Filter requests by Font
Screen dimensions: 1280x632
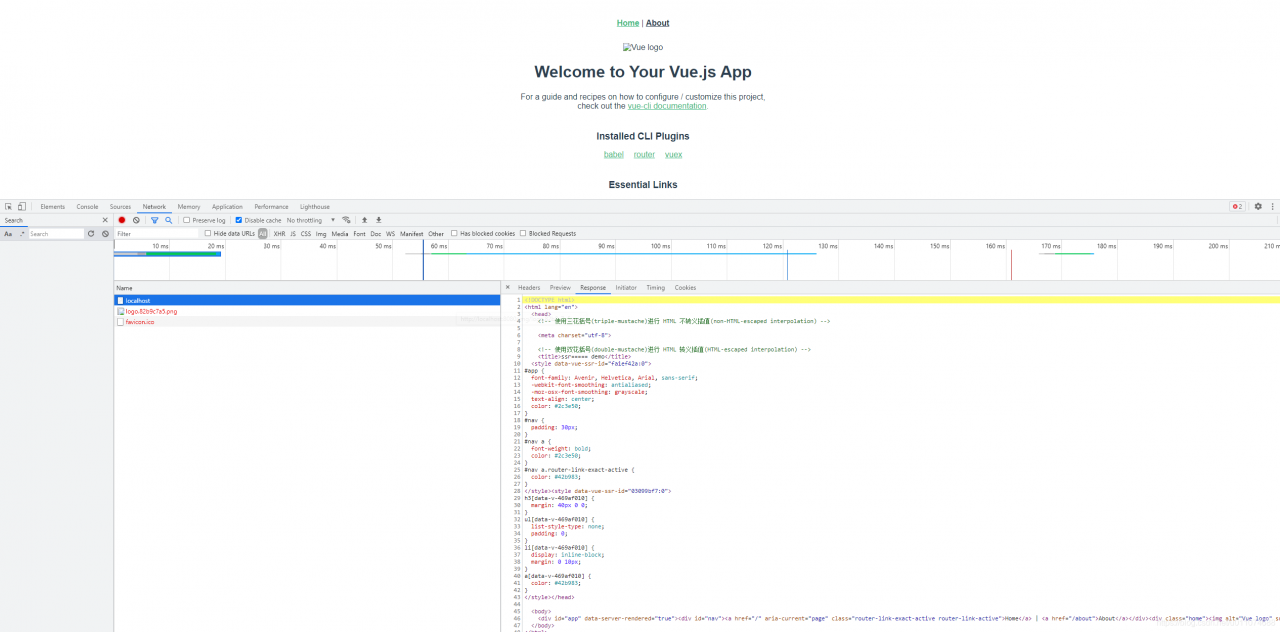pyautogui.click(x=360, y=233)
